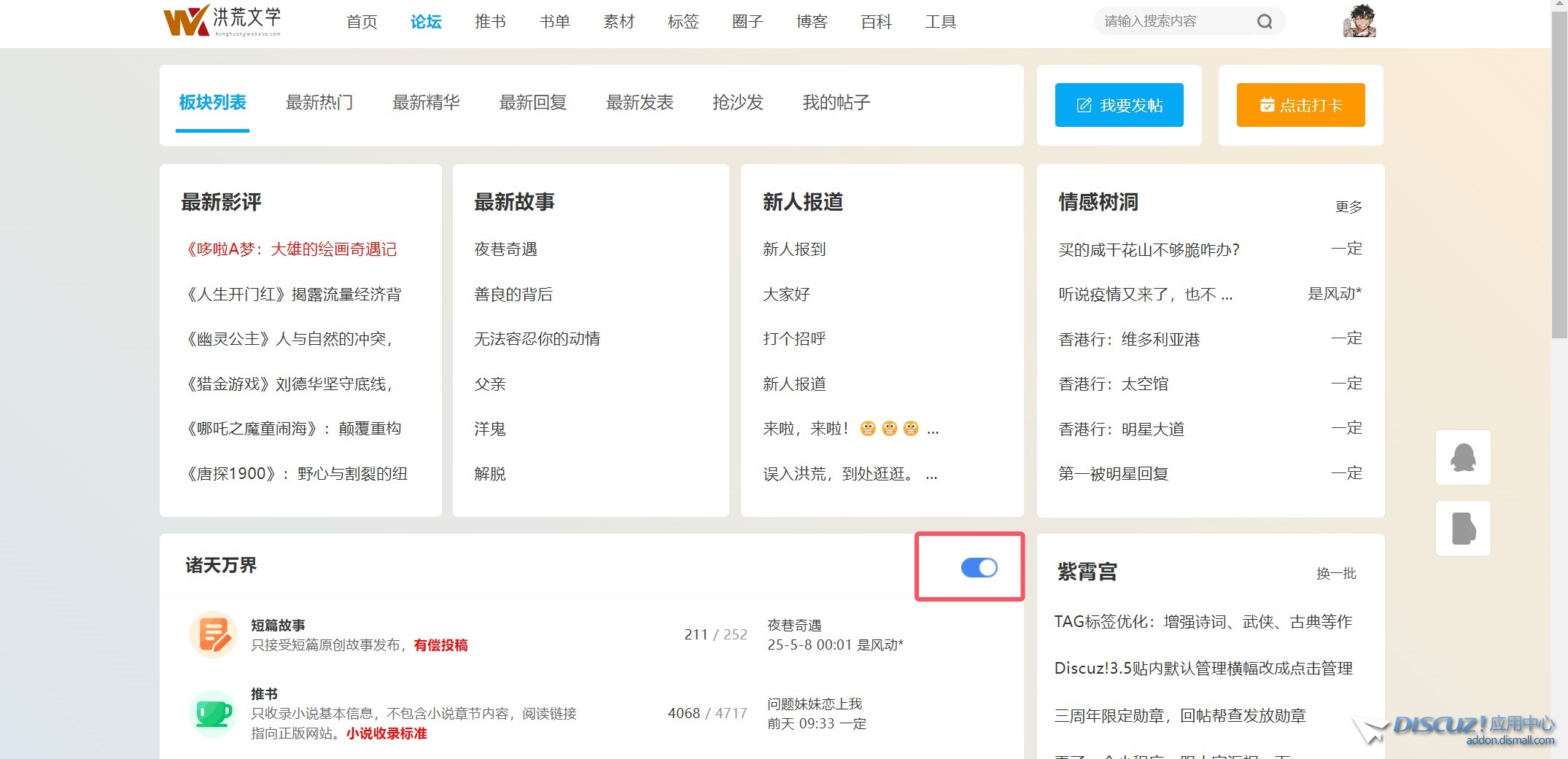Click the 我要发帖 button
This screenshot has height=759, width=1568.
[x=1119, y=105]
